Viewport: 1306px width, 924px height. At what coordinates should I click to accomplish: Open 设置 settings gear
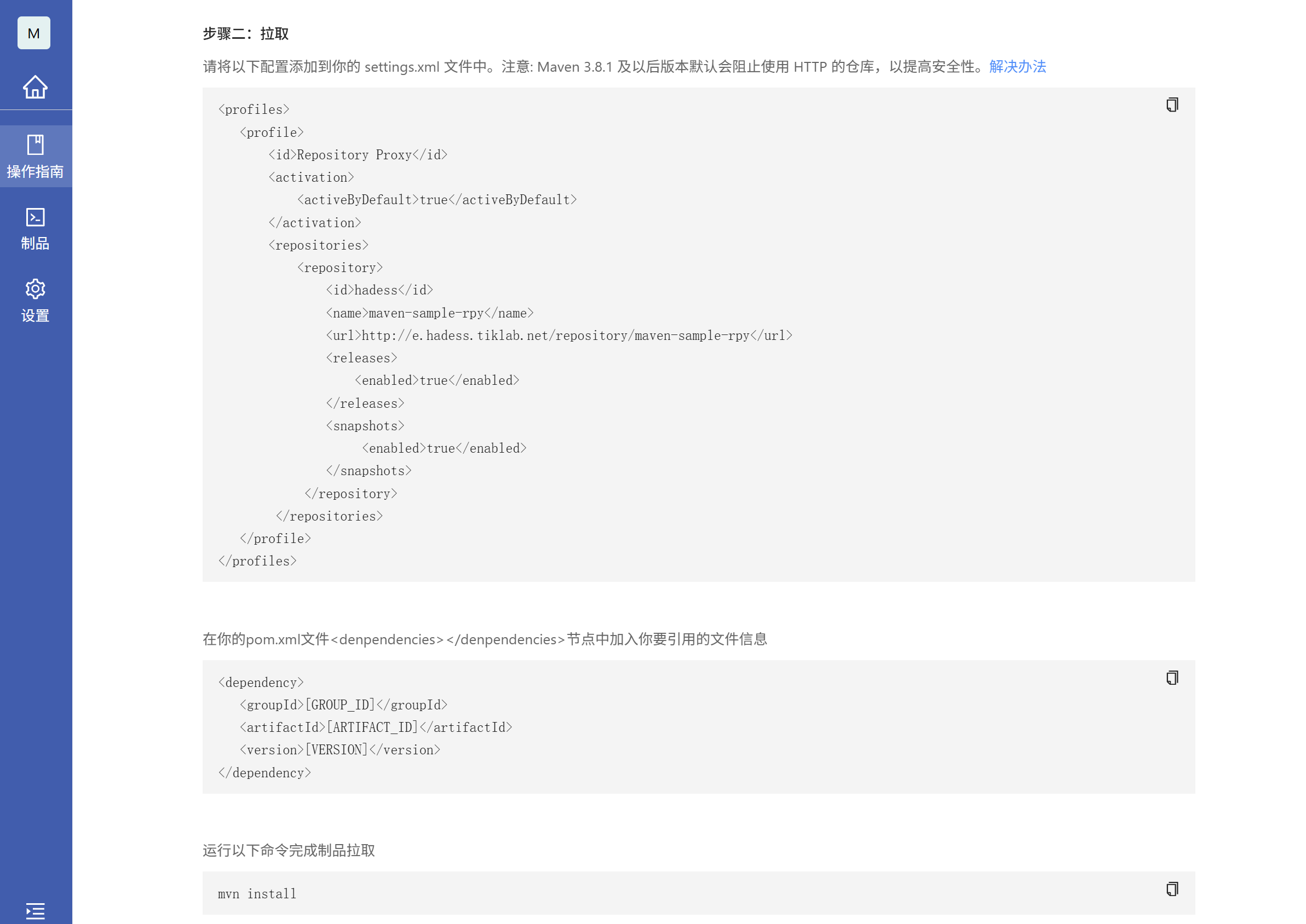35,301
